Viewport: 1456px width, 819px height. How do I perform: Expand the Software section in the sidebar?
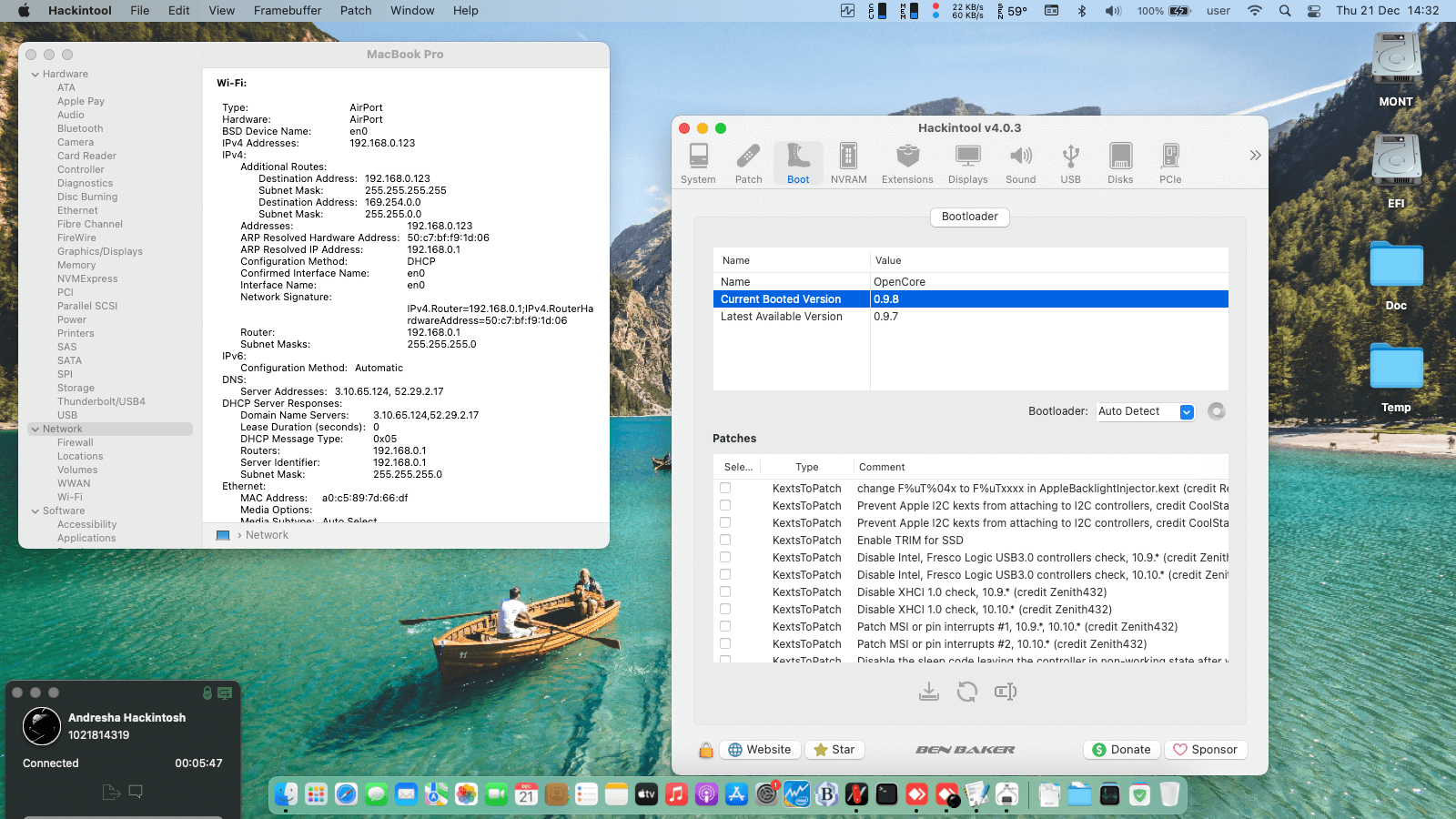point(36,511)
